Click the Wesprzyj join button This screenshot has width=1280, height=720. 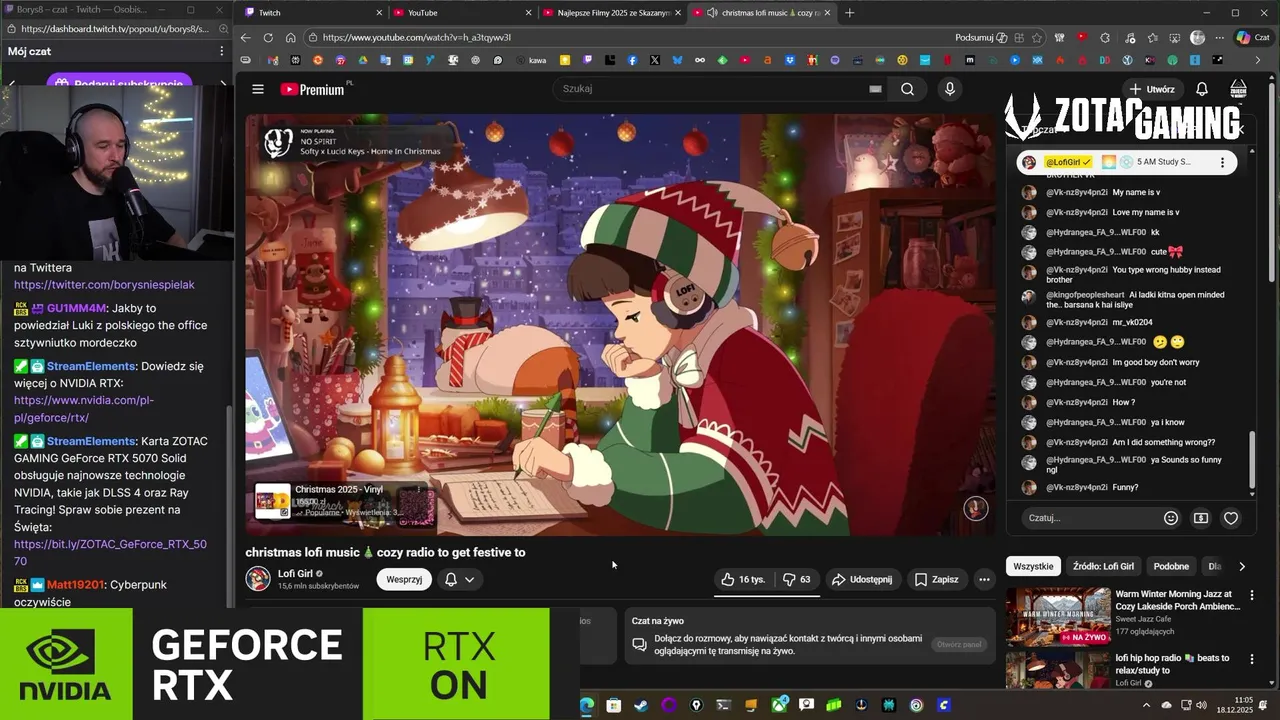tap(404, 579)
